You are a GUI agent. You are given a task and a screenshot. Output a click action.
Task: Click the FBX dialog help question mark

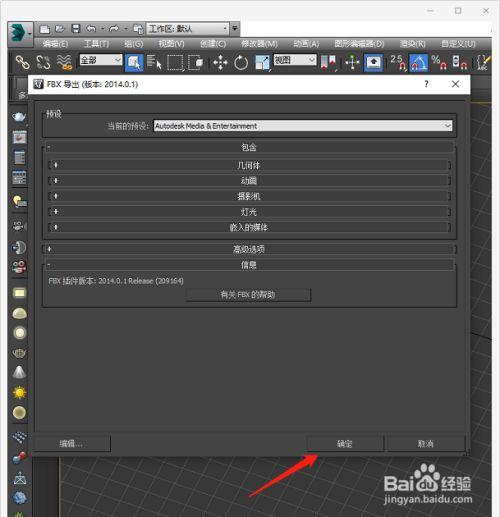pos(426,84)
